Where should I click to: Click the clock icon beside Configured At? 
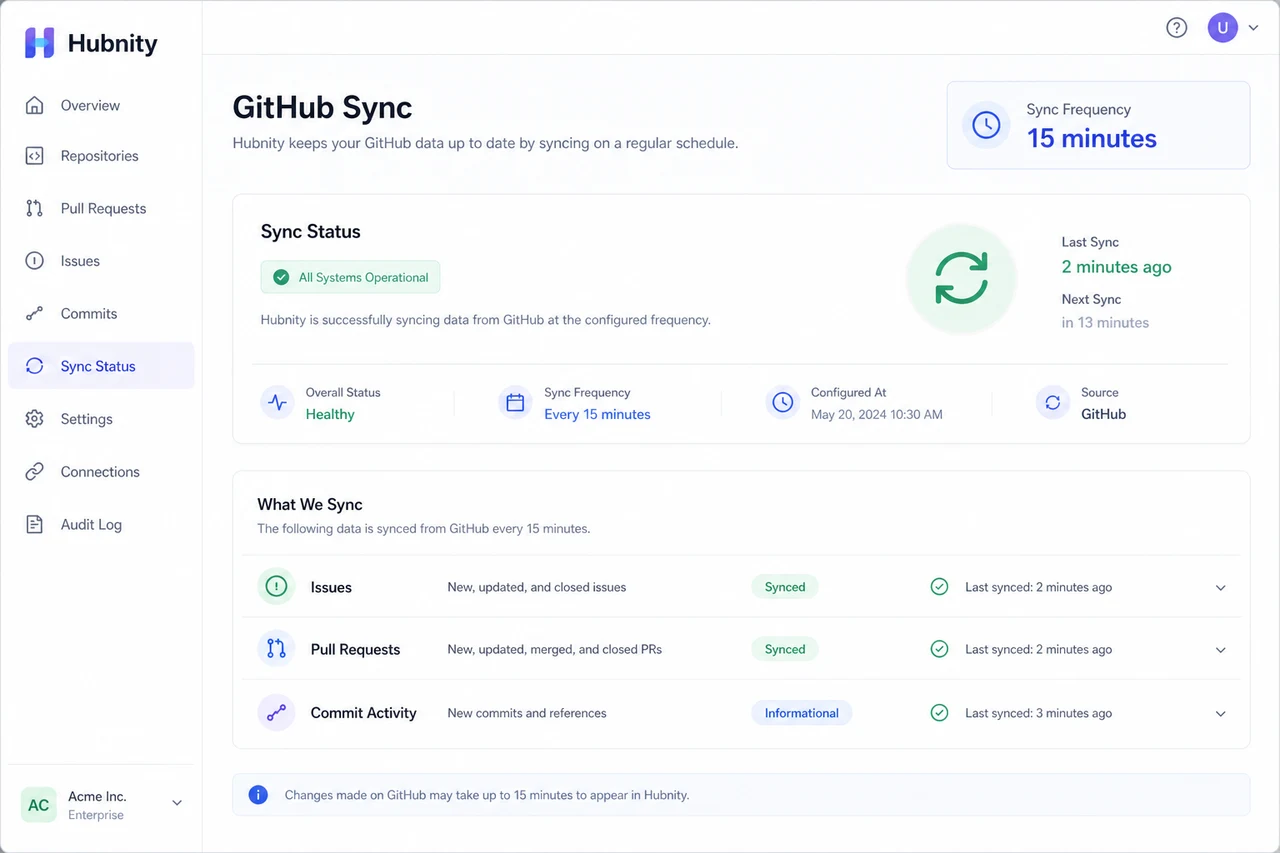click(782, 403)
